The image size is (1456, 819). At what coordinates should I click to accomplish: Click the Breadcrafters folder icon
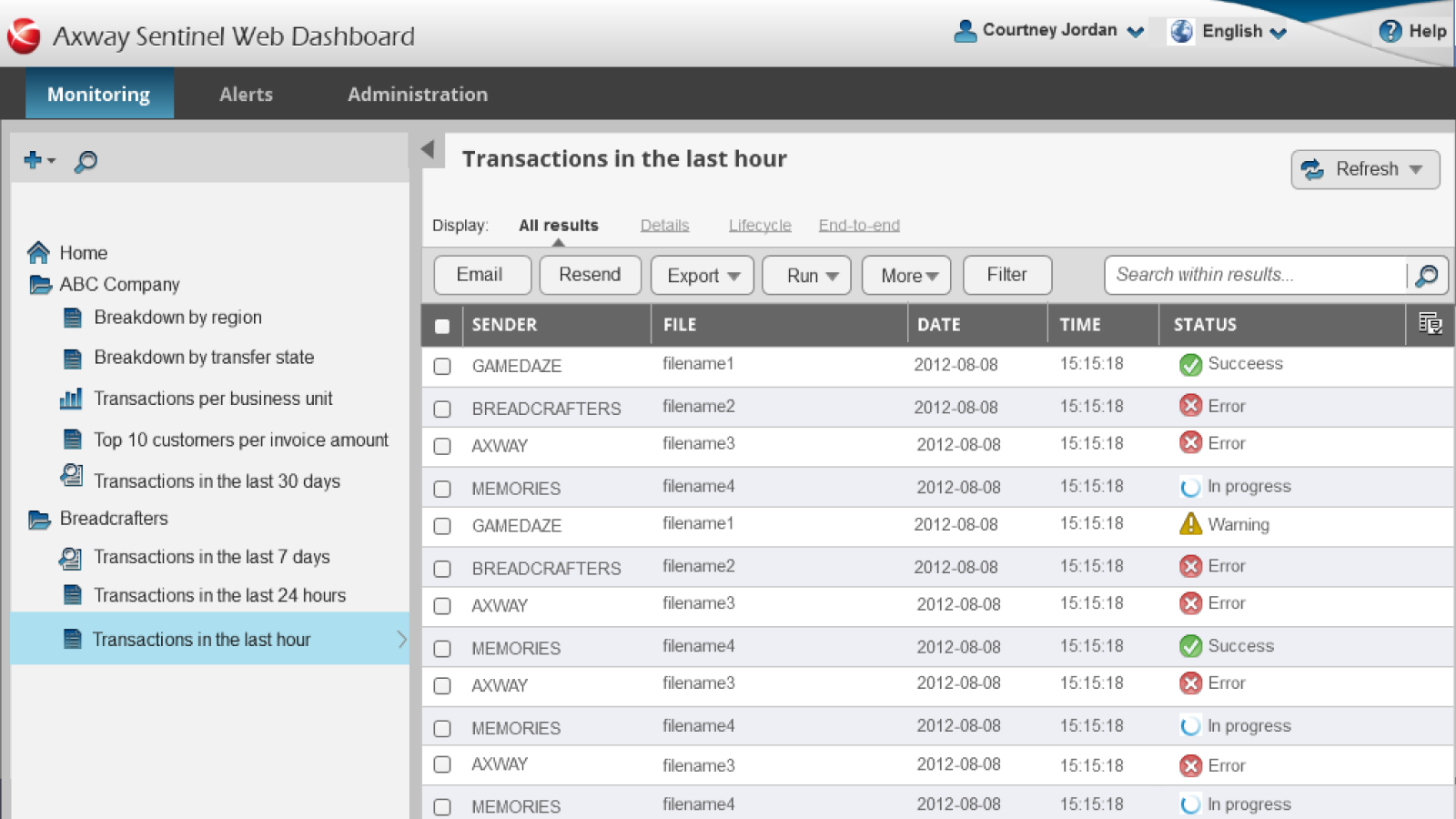click(40, 520)
